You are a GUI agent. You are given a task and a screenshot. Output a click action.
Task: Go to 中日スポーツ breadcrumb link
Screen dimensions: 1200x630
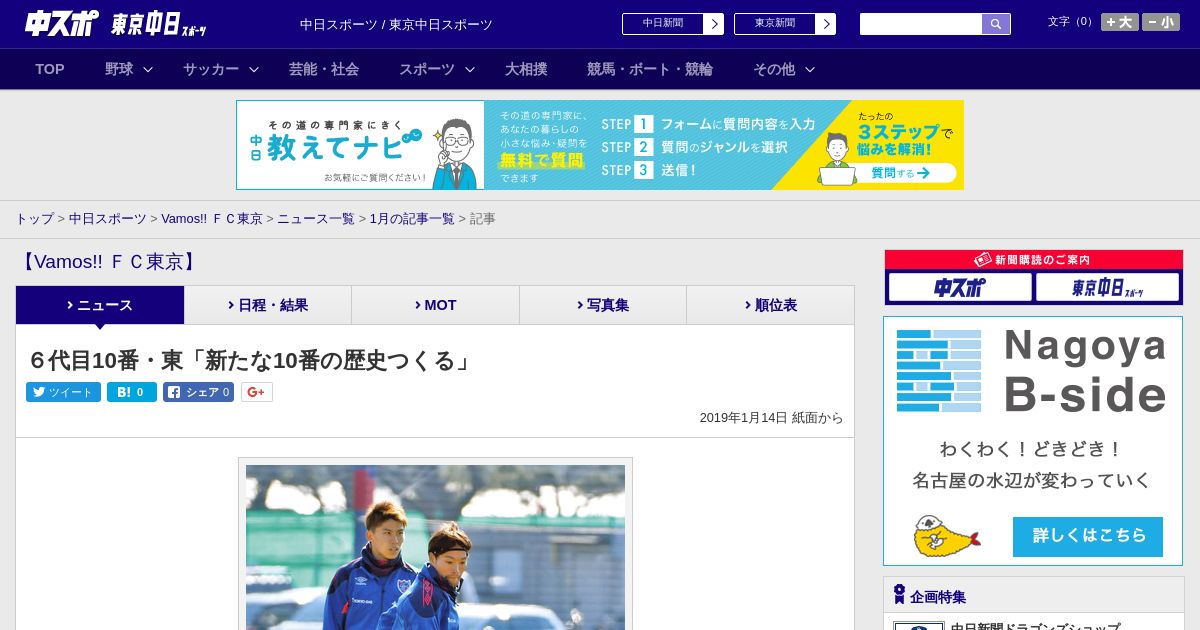107,218
